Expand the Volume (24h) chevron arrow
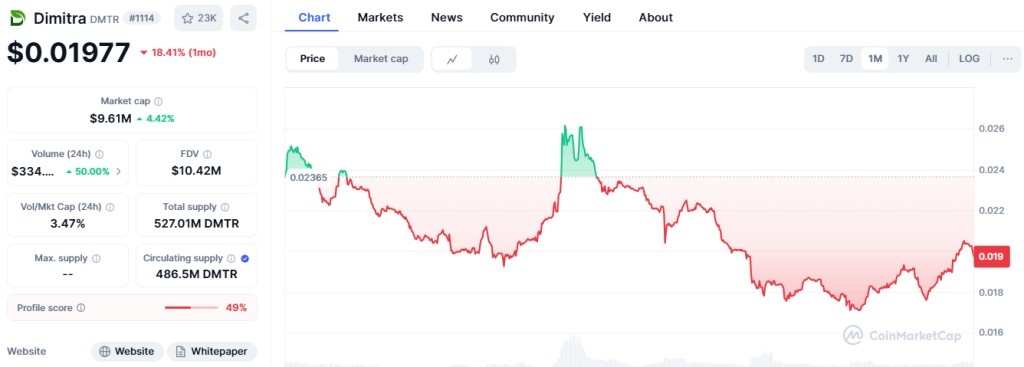Screen dimensions: 1024x367 (x=118, y=172)
